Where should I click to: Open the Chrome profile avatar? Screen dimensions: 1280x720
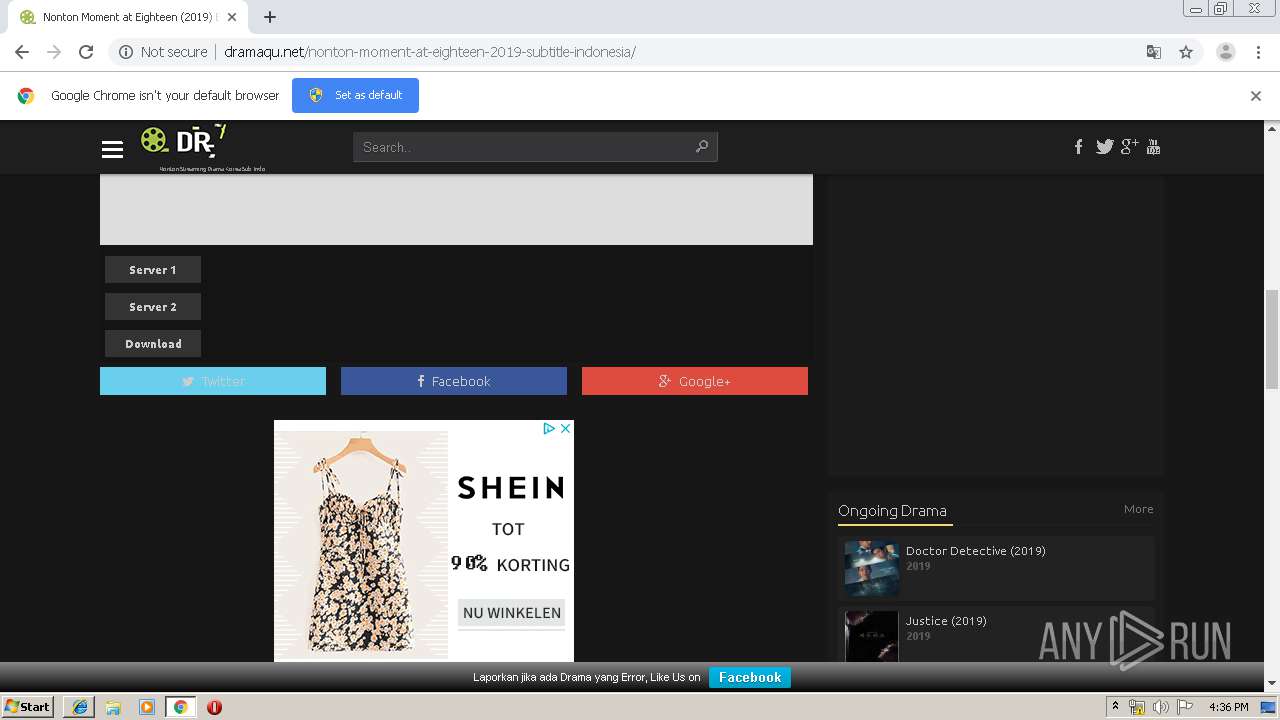tap(1226, 52)
